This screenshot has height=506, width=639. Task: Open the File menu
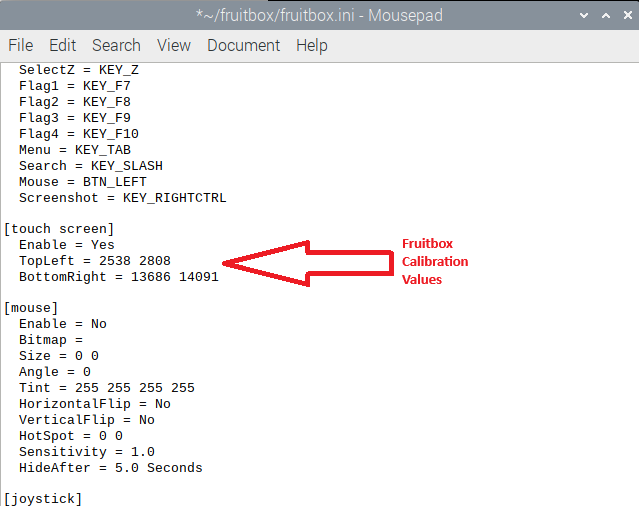pyautogui.click(x=20, y=45)
